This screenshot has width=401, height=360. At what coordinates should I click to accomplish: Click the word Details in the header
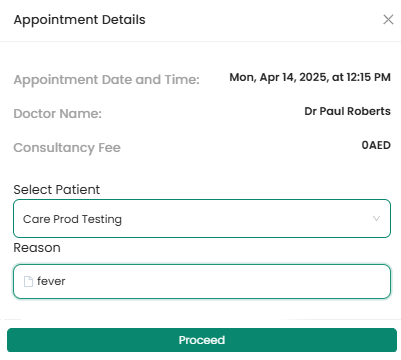[124, 20]
